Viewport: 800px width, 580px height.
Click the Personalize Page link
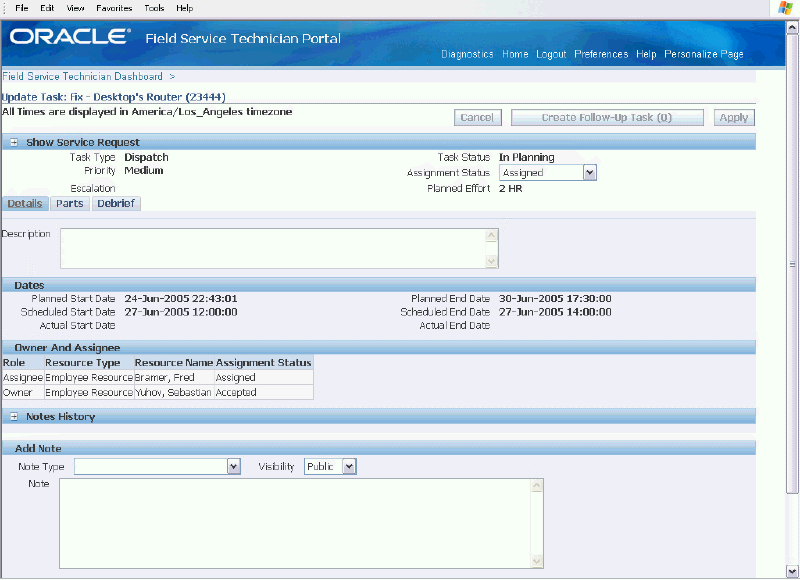pos(704,54)
